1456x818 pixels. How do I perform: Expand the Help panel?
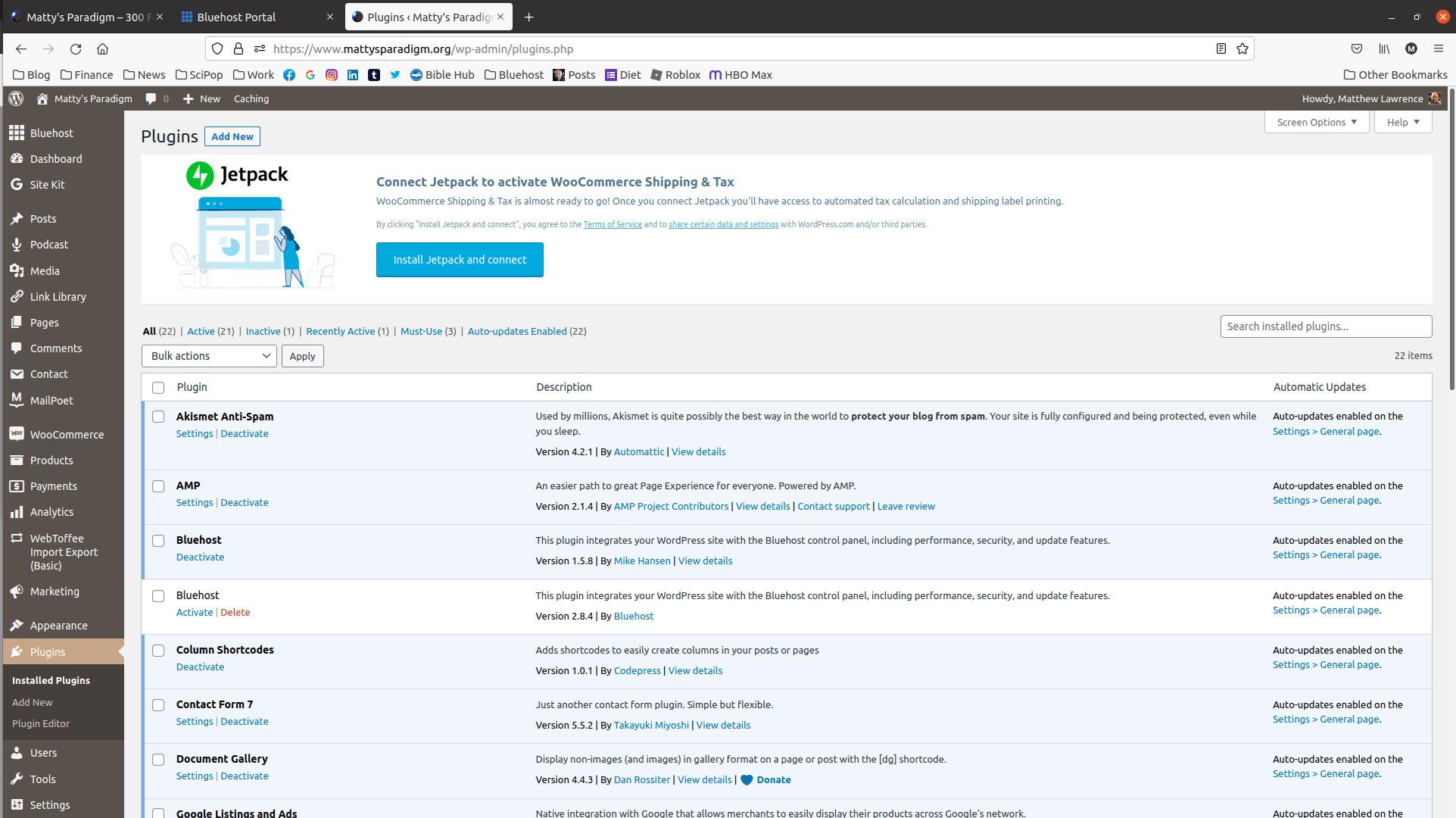(x=1401, y=122)
